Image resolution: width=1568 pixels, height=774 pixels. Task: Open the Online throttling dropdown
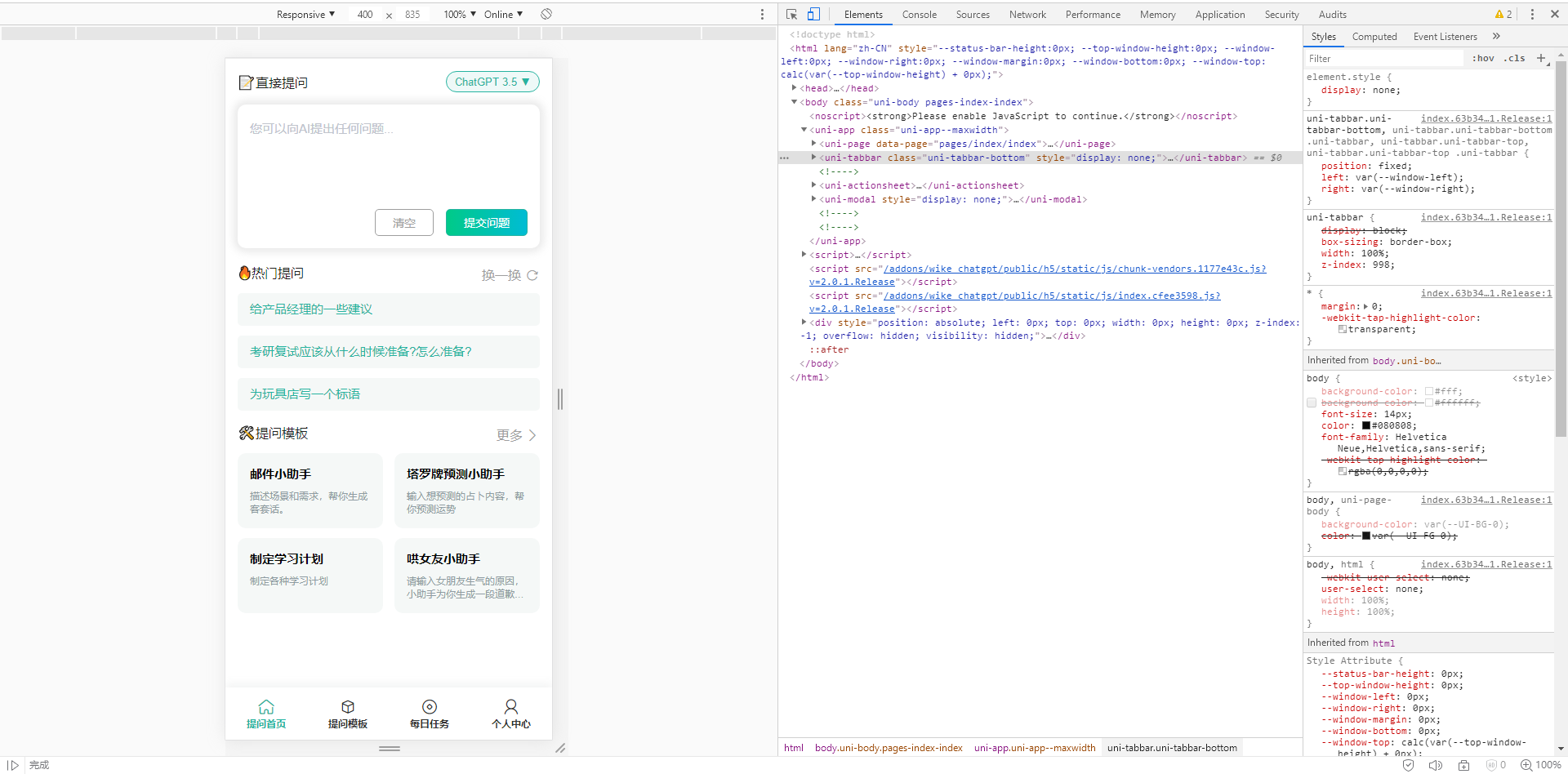coord(503,14)
